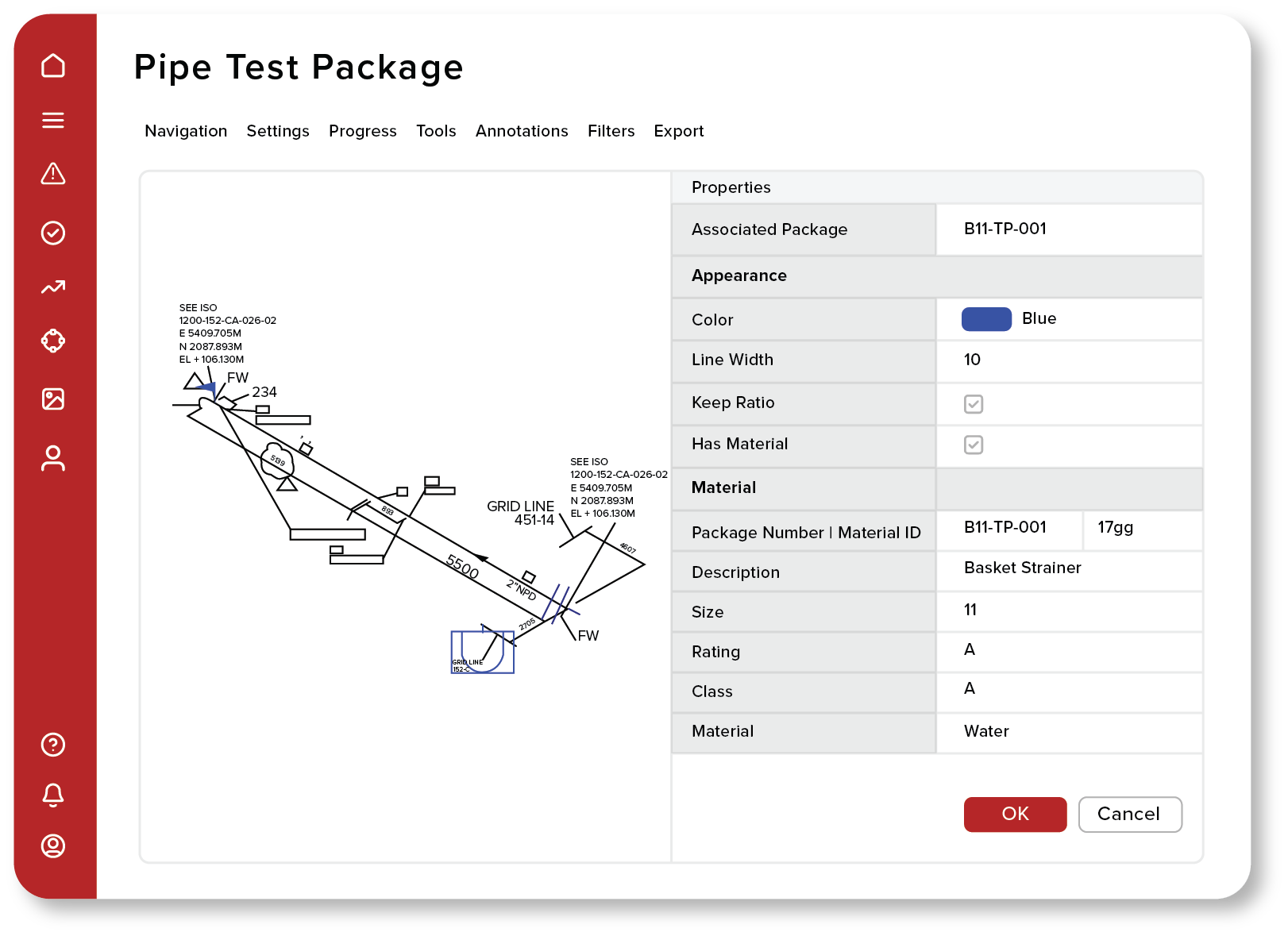The width and height of the screenshot is (1288, 936).
Task: Uncheck the Has Material checkbox
Action: (x=974, y=445)
